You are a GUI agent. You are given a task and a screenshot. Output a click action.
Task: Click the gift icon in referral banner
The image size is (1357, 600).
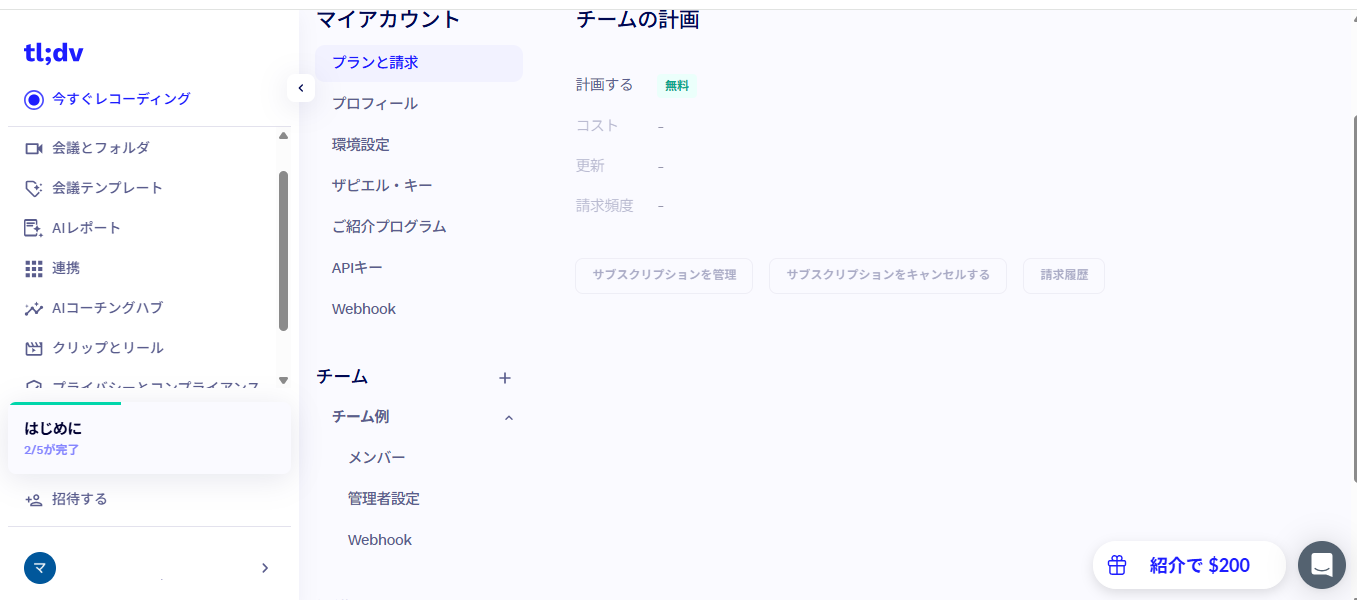(x=1117, y=565)
